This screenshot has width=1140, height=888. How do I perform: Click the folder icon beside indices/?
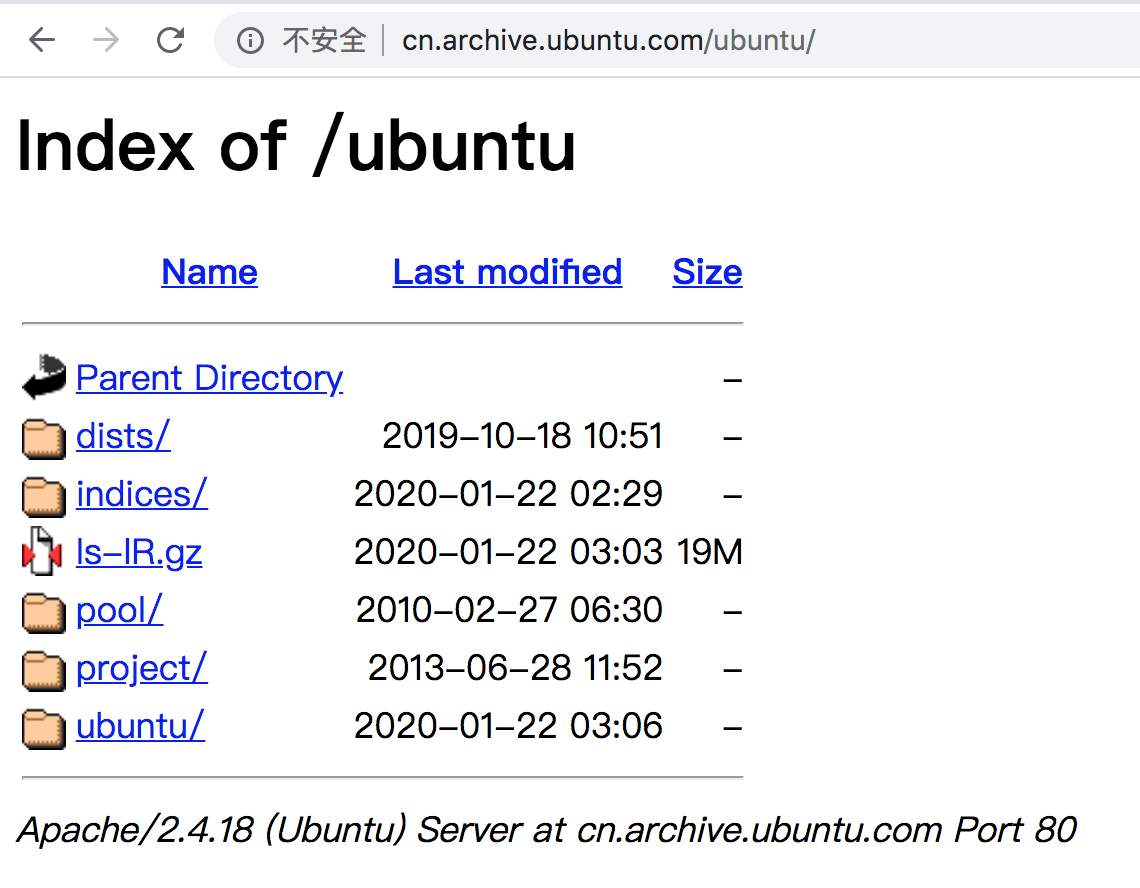click(x=43, y=495)
